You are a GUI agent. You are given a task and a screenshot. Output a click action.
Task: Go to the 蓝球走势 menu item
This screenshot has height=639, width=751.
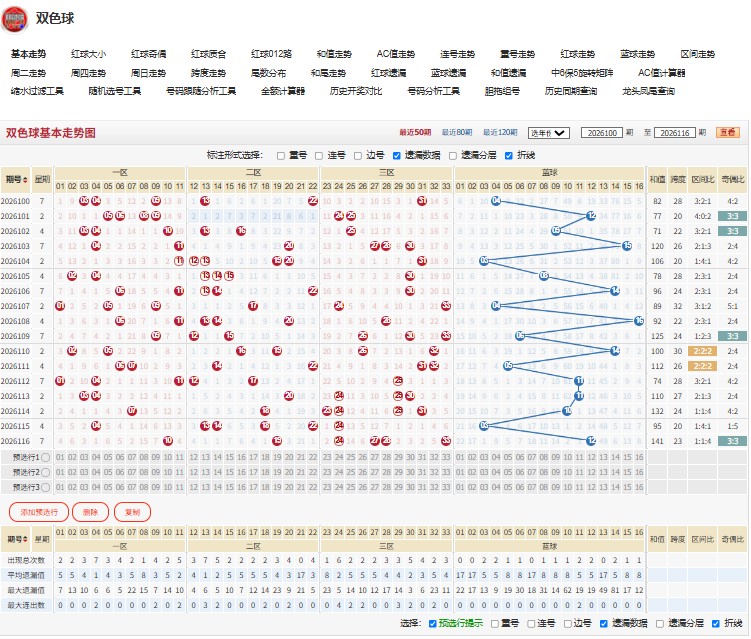click(x=637, y=54)
